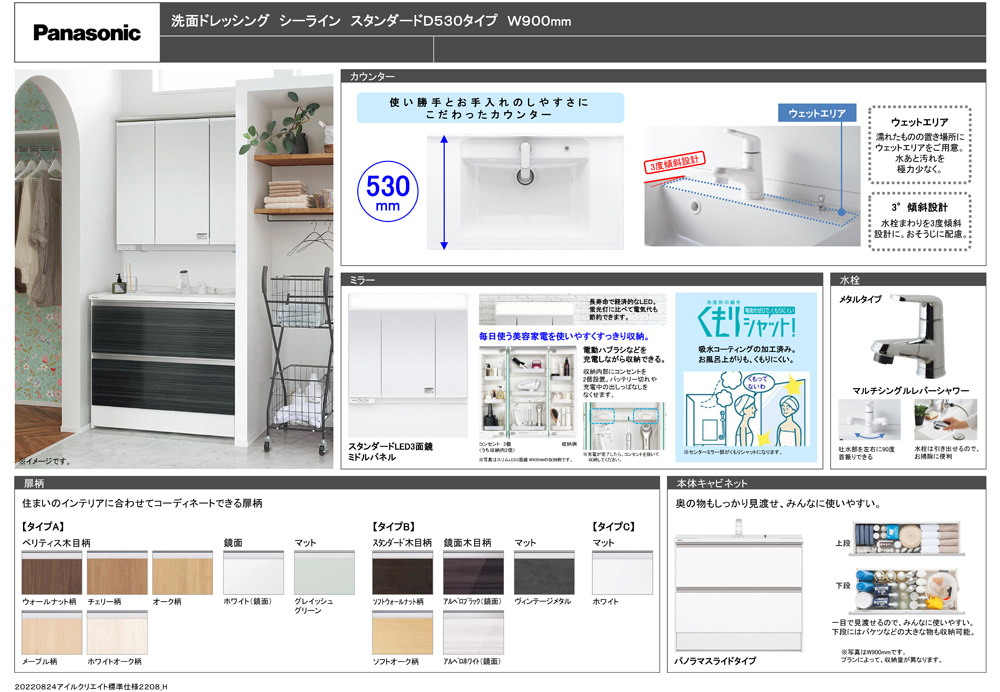Open the washroom vanity room photo

(x=174, y=268)
